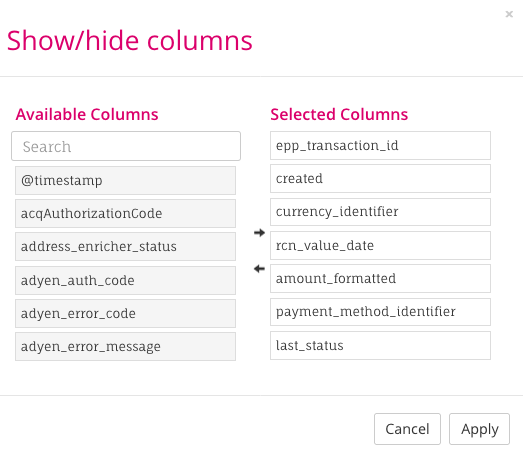Cancel the column changes
This screenshot has width=523, height=456.
[407, 429]
